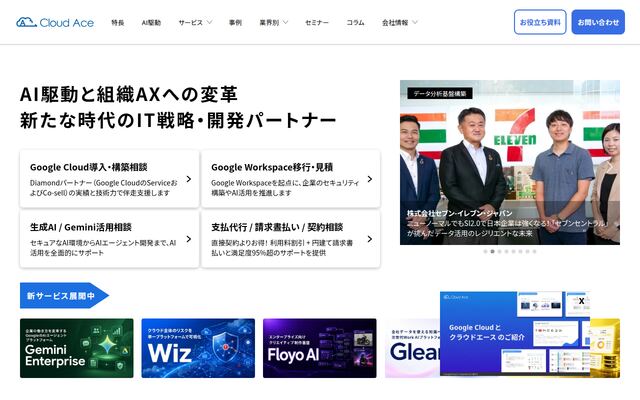The width and height of the screenshot is (640, 400).
Task: Click arrow on Google Workspace移行・見積 card
Action: point(370,179)
